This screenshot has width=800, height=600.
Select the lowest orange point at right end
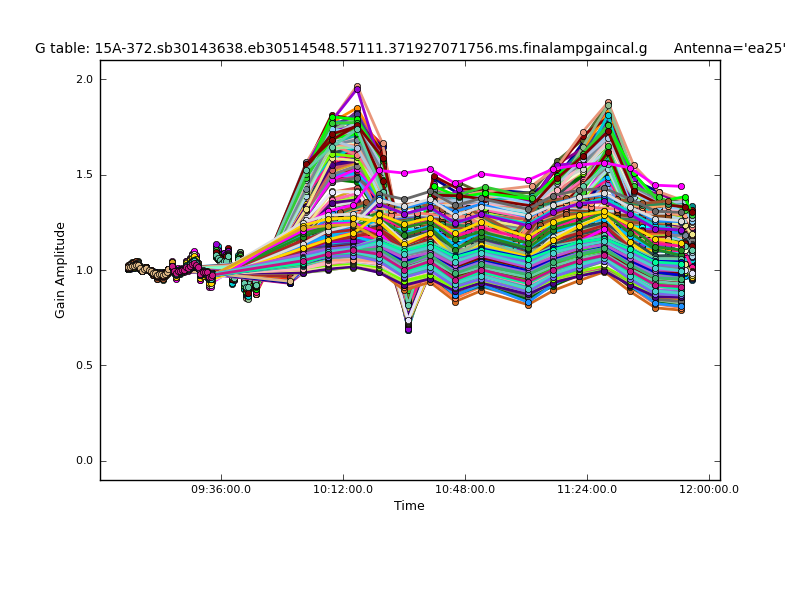click(681, 310)
